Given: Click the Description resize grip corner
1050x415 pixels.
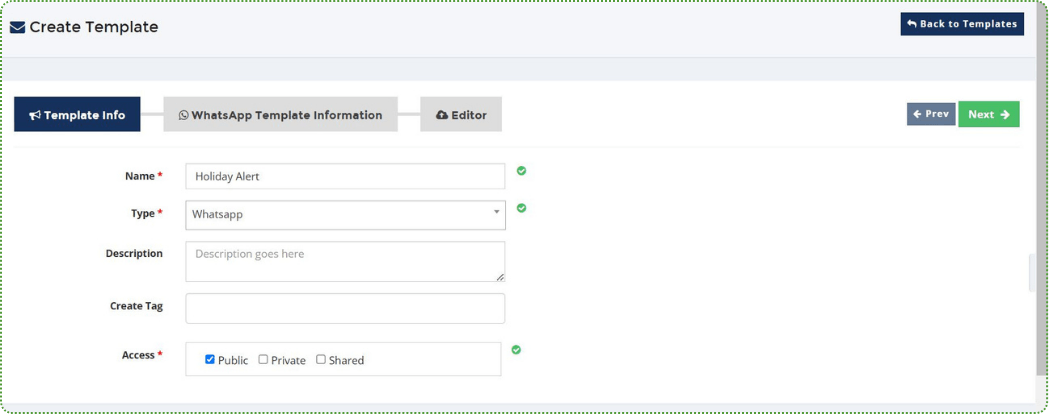Looking at the screenshot, I should tap(500, 277).
